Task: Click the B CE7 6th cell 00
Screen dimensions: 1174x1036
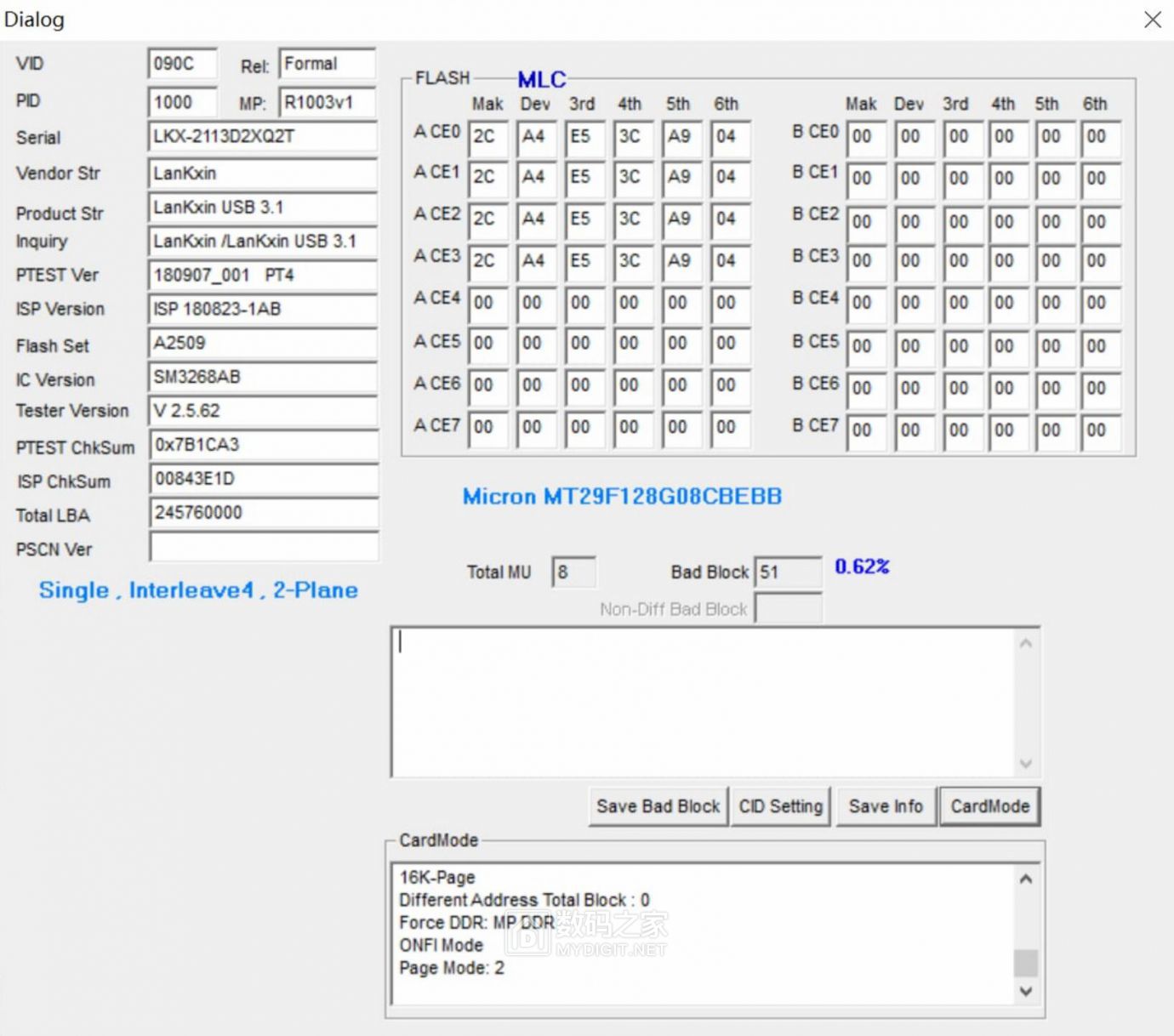Action: point(1101,431)
